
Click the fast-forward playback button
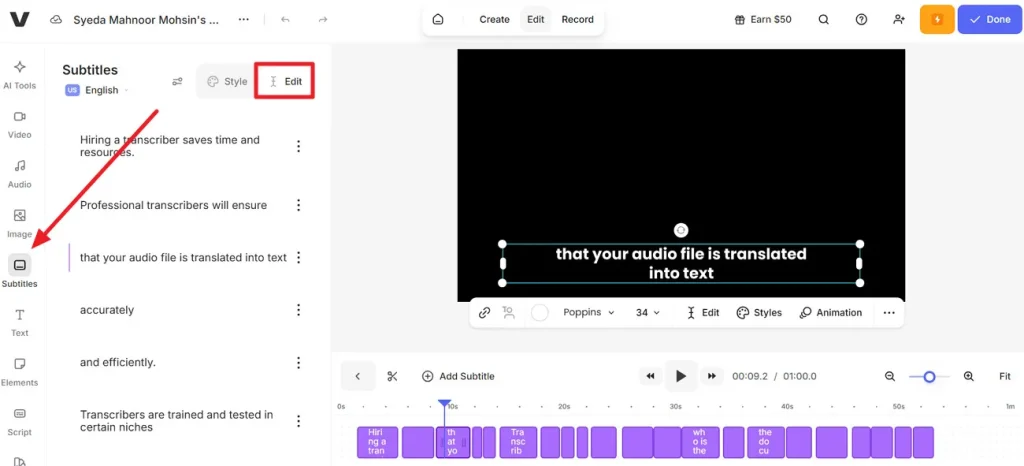(712, 376)
